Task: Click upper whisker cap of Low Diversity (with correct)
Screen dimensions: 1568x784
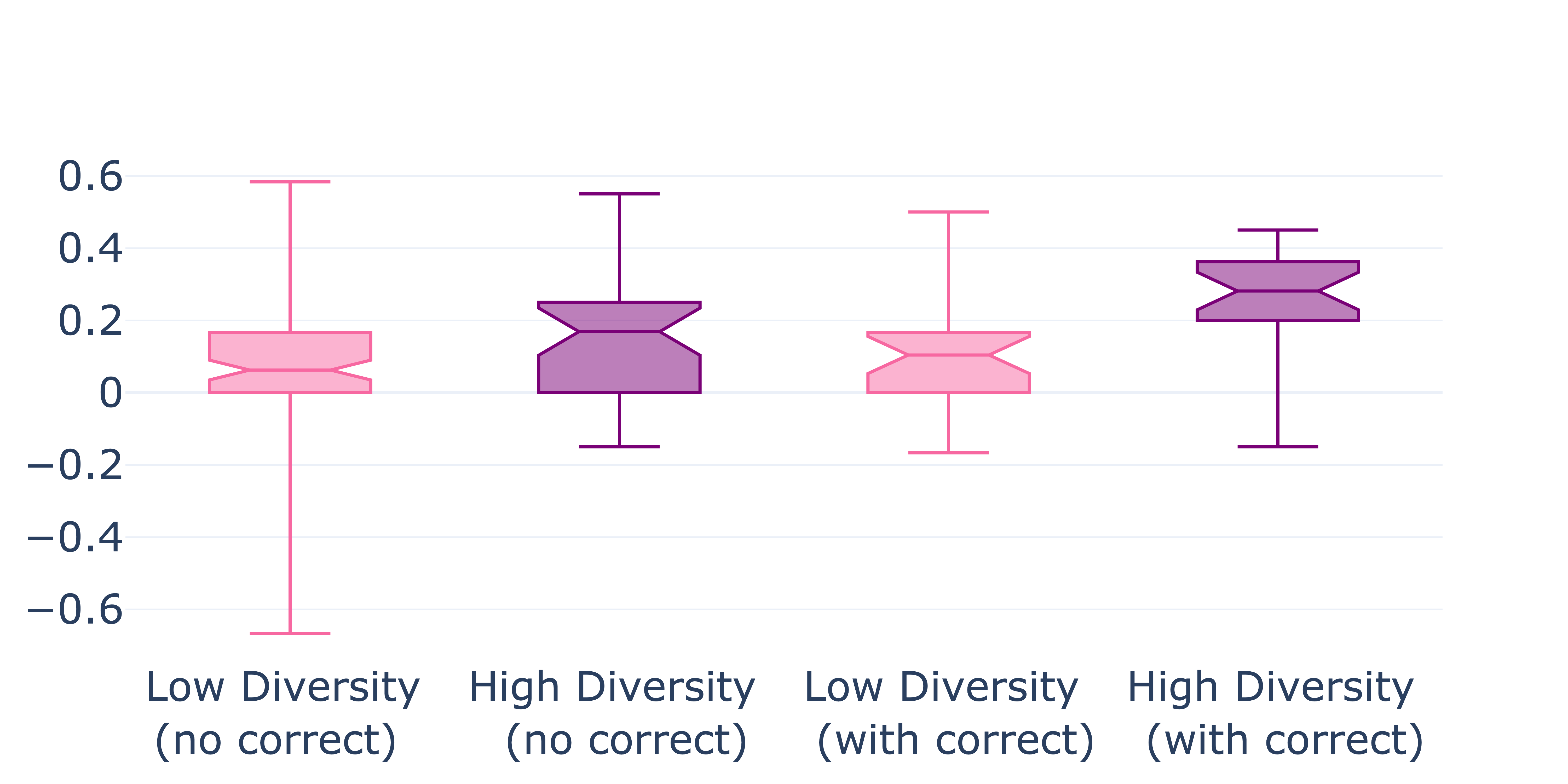Action: pos(948,212)
